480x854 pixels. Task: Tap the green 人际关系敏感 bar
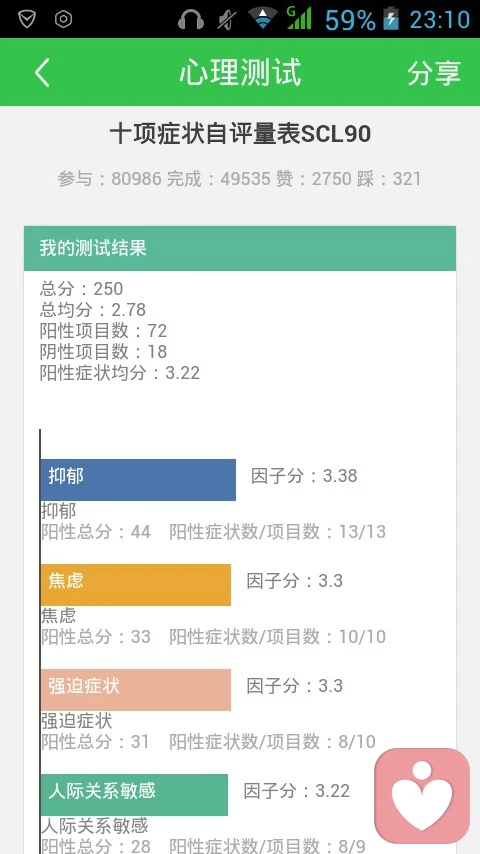[135, 795]
